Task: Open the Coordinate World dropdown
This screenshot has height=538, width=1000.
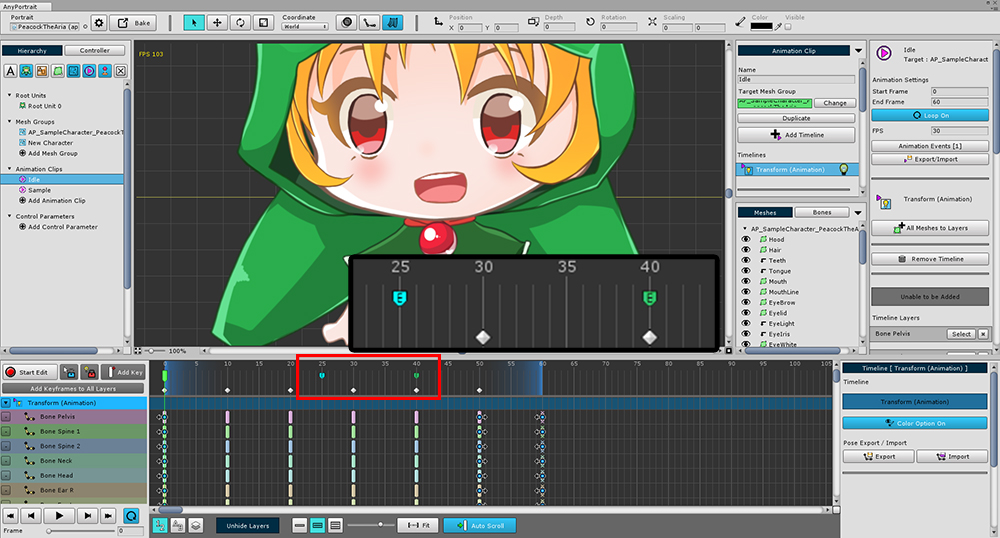Action: (x=305, y=27)
